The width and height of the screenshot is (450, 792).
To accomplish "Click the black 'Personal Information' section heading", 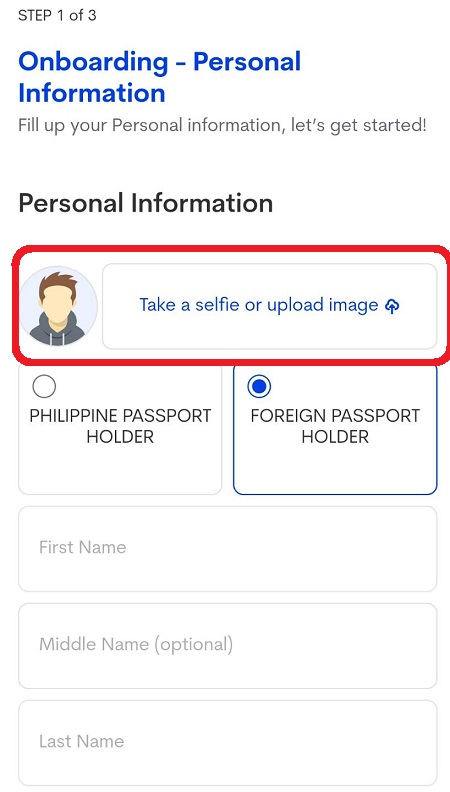I will pos(146,203).
